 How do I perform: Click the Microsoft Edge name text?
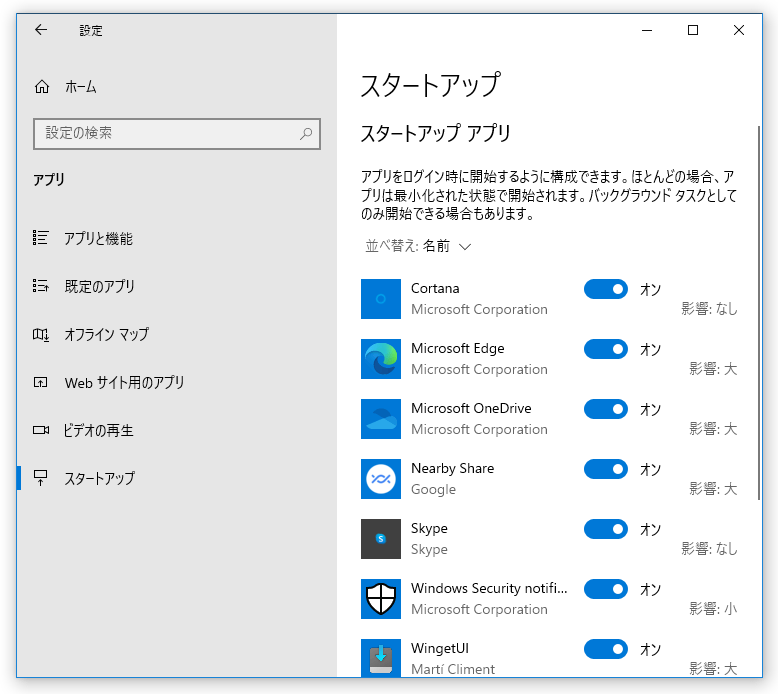[x=457, y=349]
